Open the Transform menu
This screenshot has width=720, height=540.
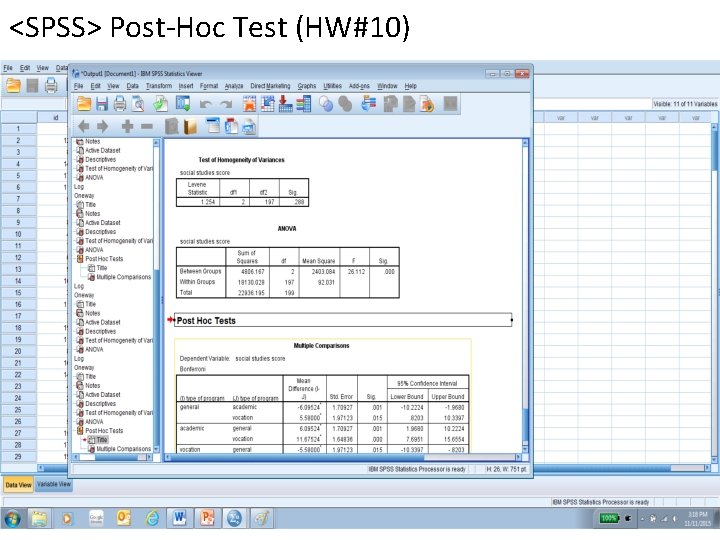point(159,86)
